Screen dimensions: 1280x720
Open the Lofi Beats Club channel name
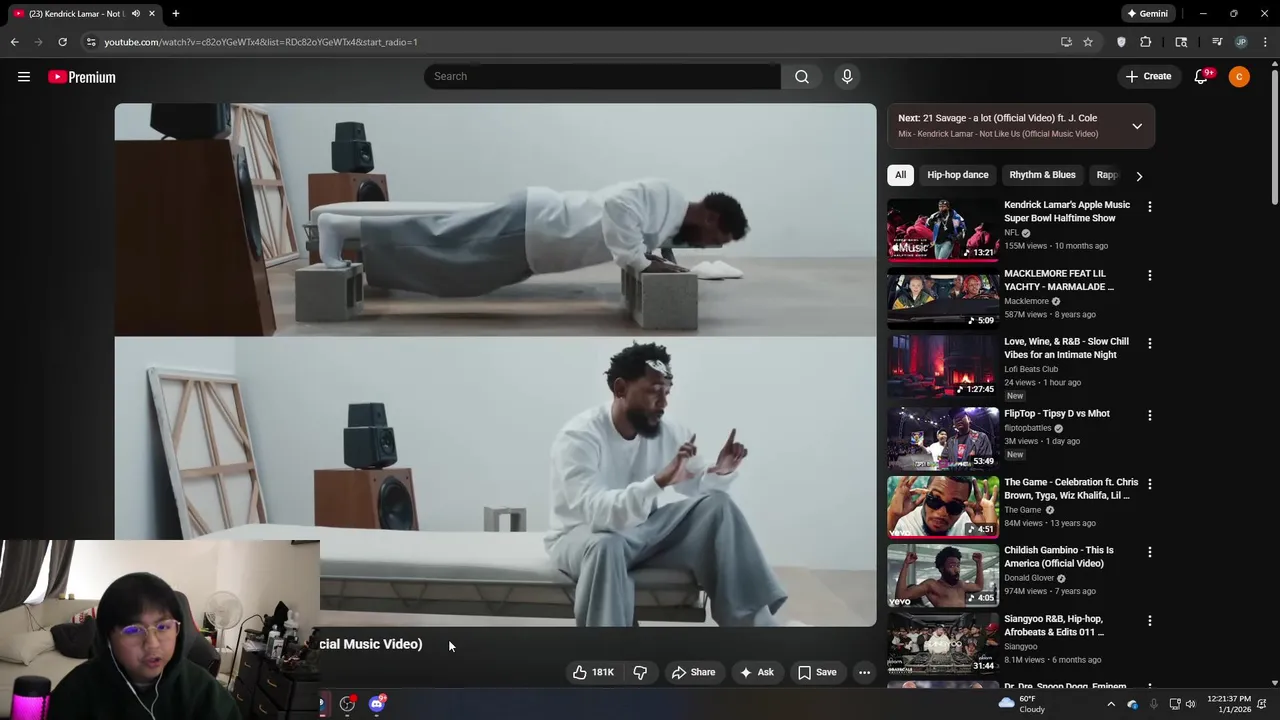click(1030, 369)
